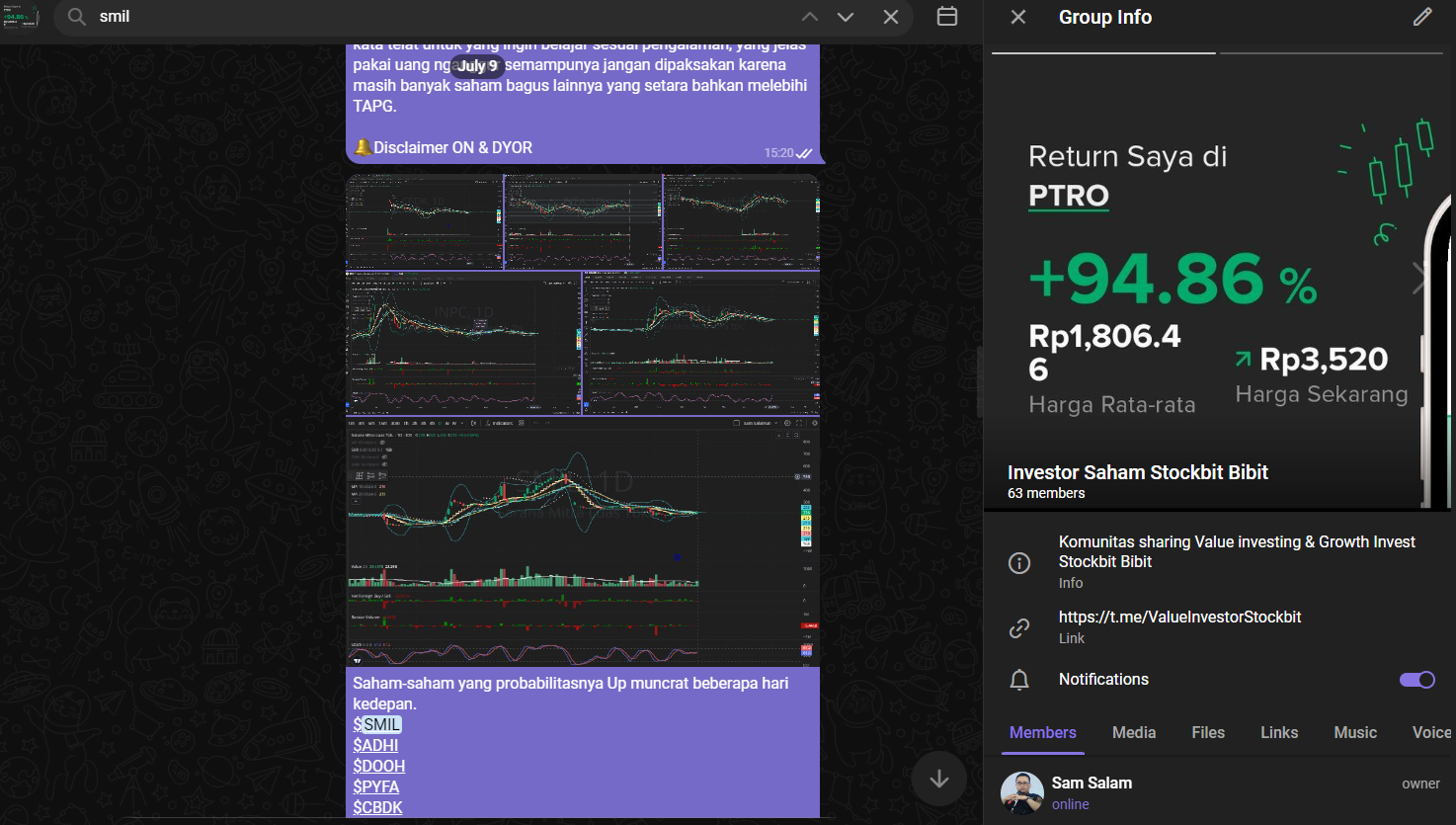The height and width of the screenshot is (825, 1456).
Task: Switch to the Files tab
Action: pyautogui.click(x=1208, y=732)
